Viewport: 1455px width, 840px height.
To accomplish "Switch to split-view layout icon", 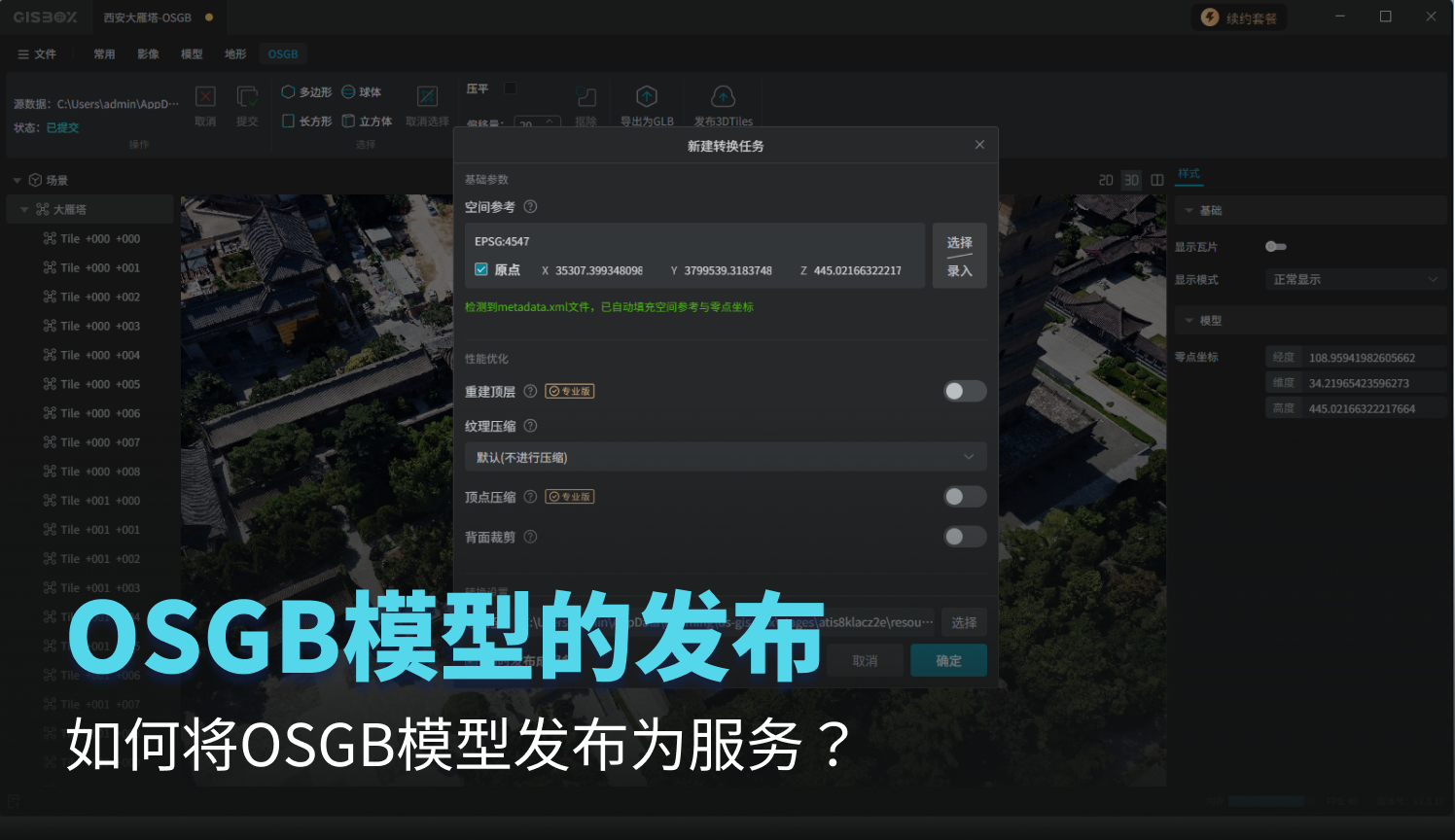I will click(1157, 180).
